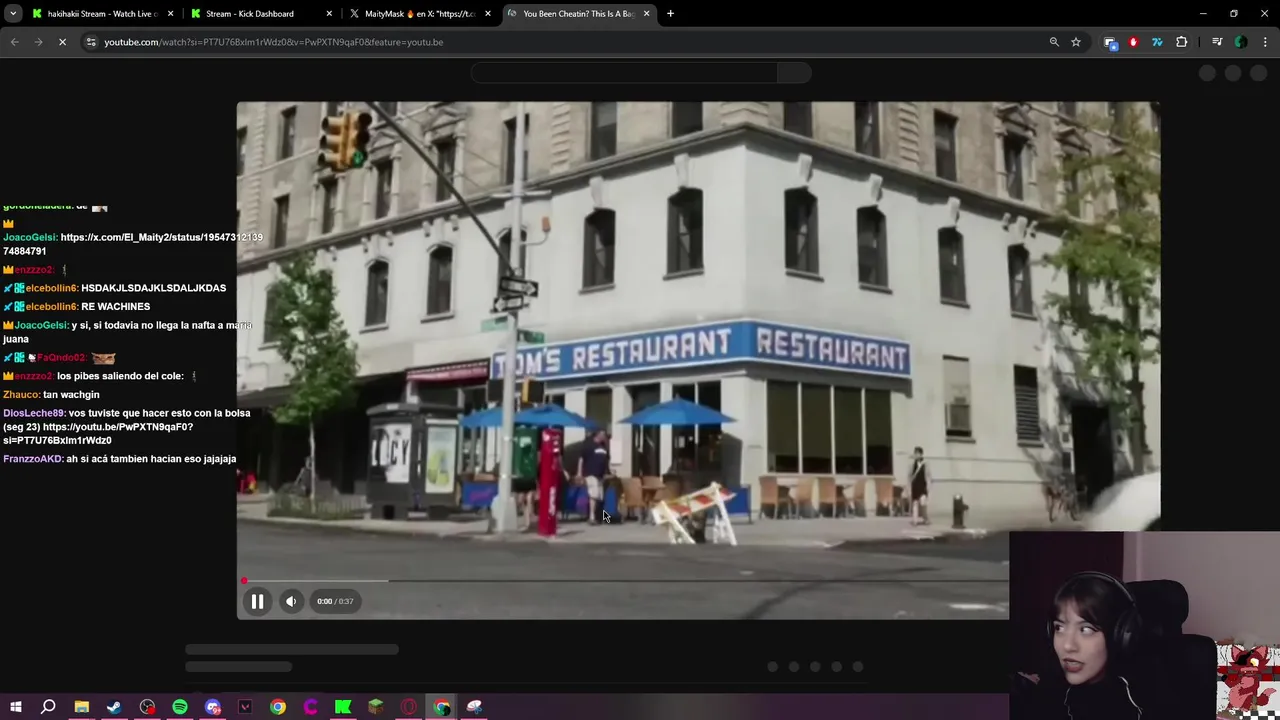This screenshot has height=720, width=1280.
Task: View site information icon in address bar
Action: [91, 42]
